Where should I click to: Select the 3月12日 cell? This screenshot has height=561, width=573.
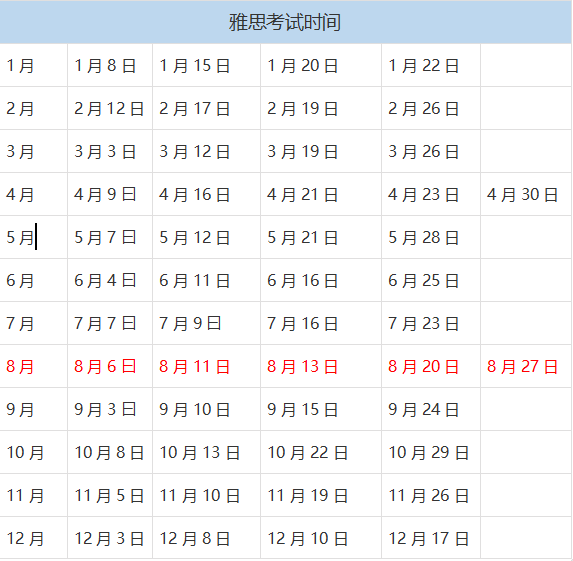[x=206, y=151]
